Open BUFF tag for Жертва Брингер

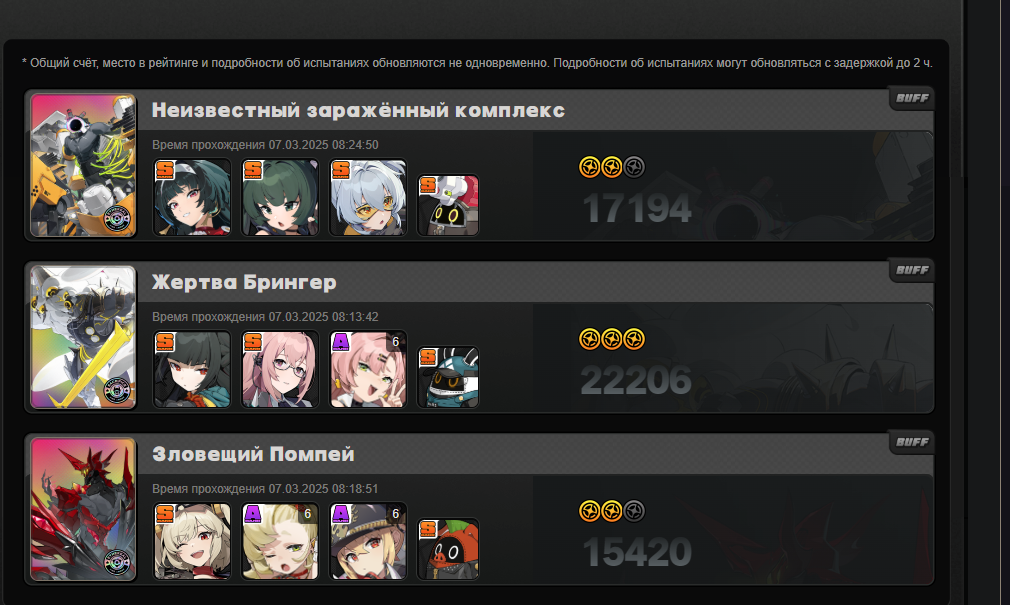(911, 270)
